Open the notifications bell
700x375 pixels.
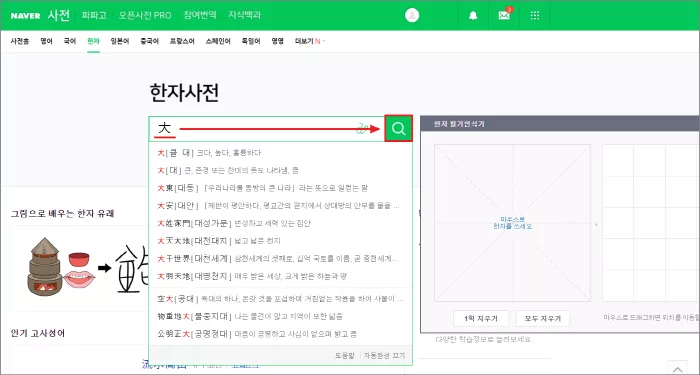(473, 16)
